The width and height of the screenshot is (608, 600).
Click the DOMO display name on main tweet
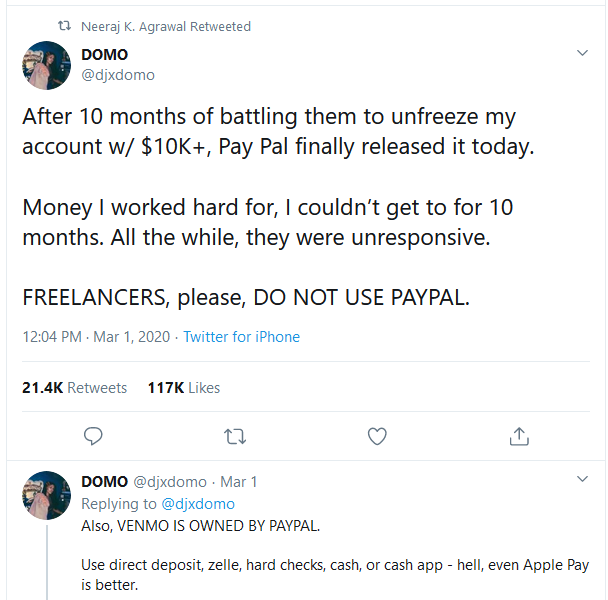[x=104, y=55]
